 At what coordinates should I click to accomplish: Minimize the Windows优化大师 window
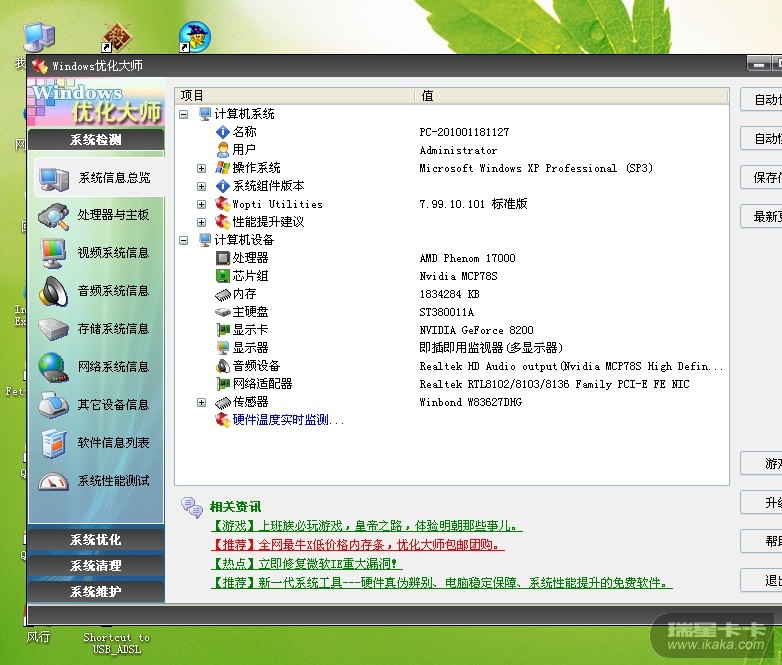point(759,64)
